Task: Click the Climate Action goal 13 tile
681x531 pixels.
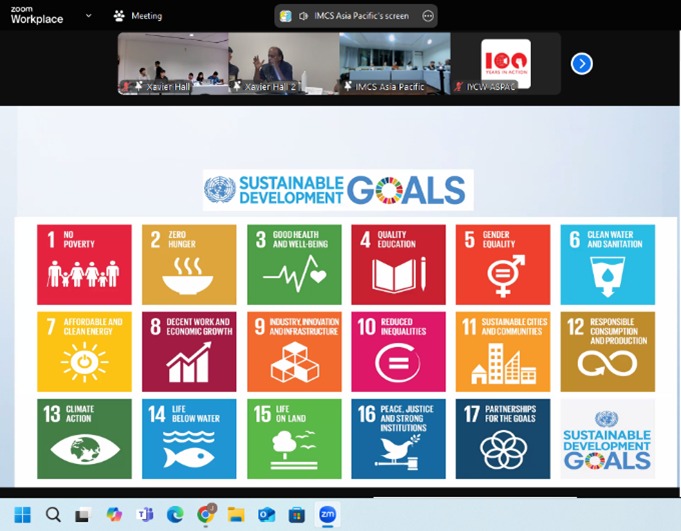Action: pos(84,439)
